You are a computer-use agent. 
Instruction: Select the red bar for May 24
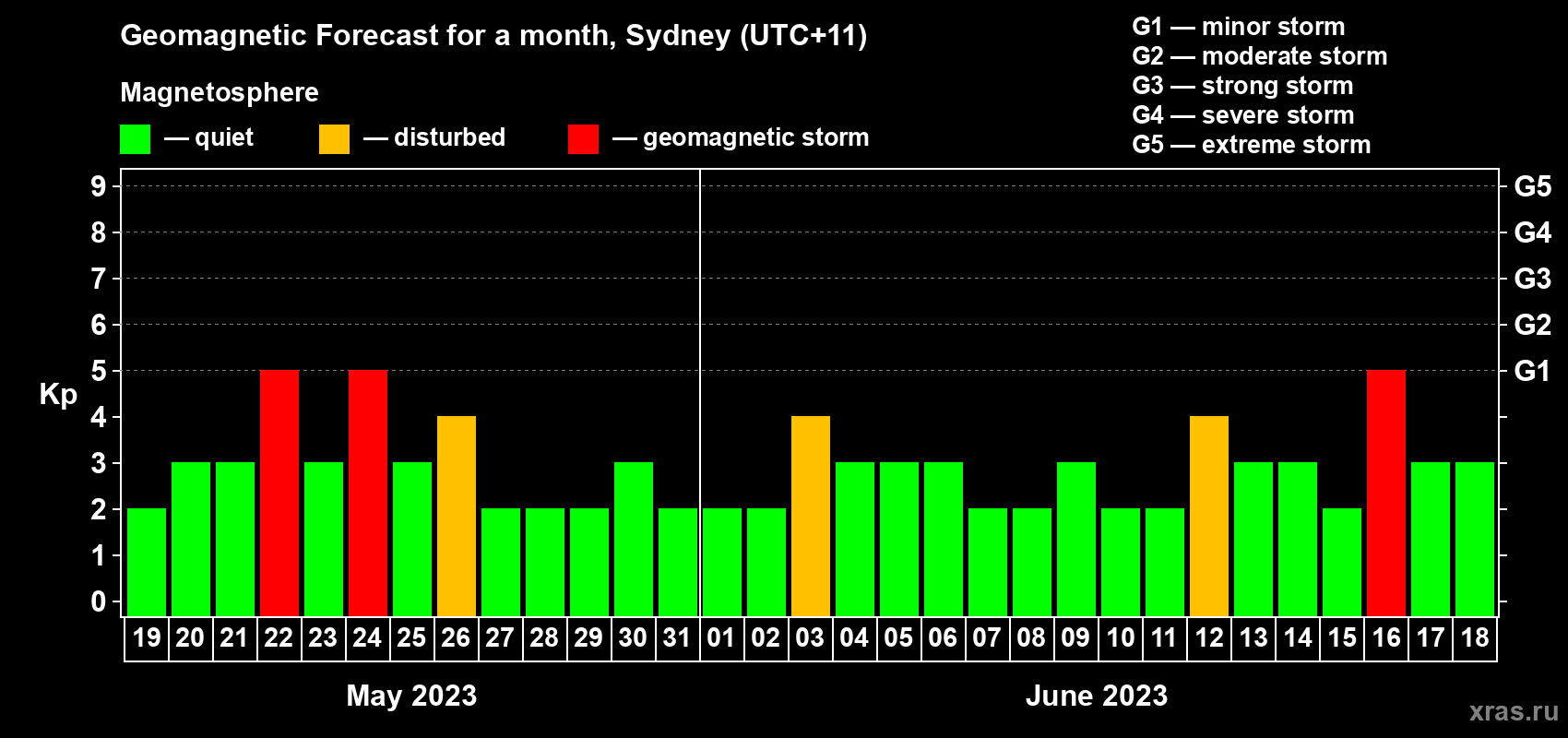click(x=368, y=493)
